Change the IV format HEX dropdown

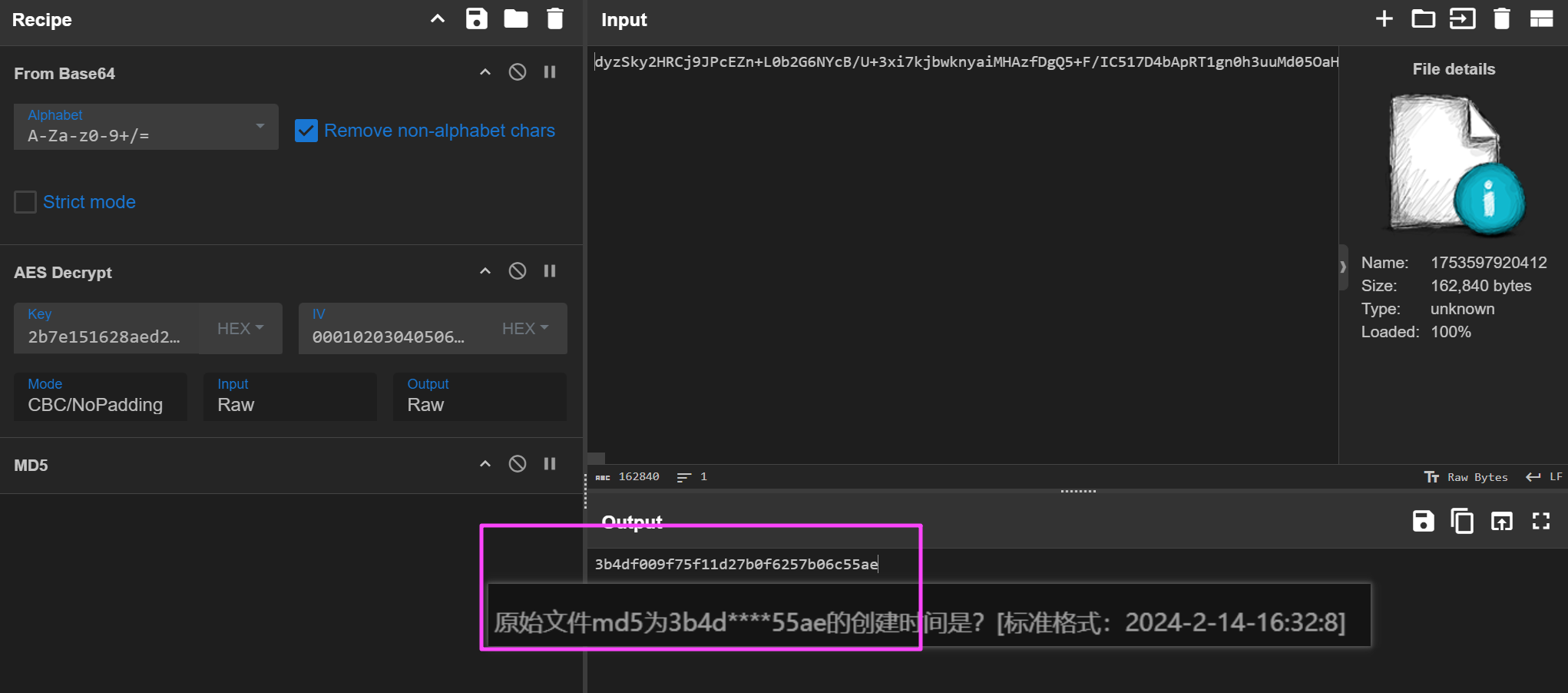(526, 328)
